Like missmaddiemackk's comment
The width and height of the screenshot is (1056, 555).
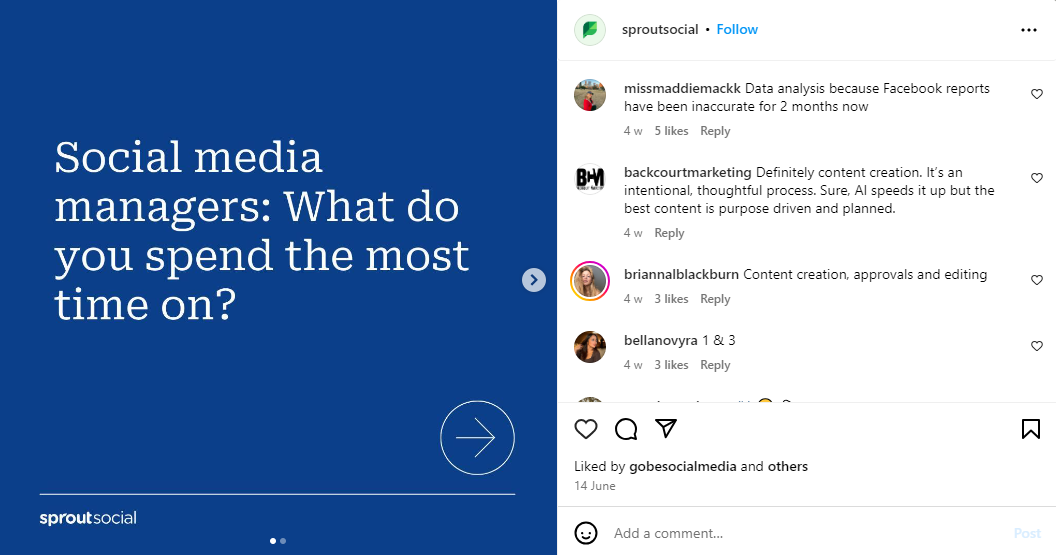tap(1037, 94)
